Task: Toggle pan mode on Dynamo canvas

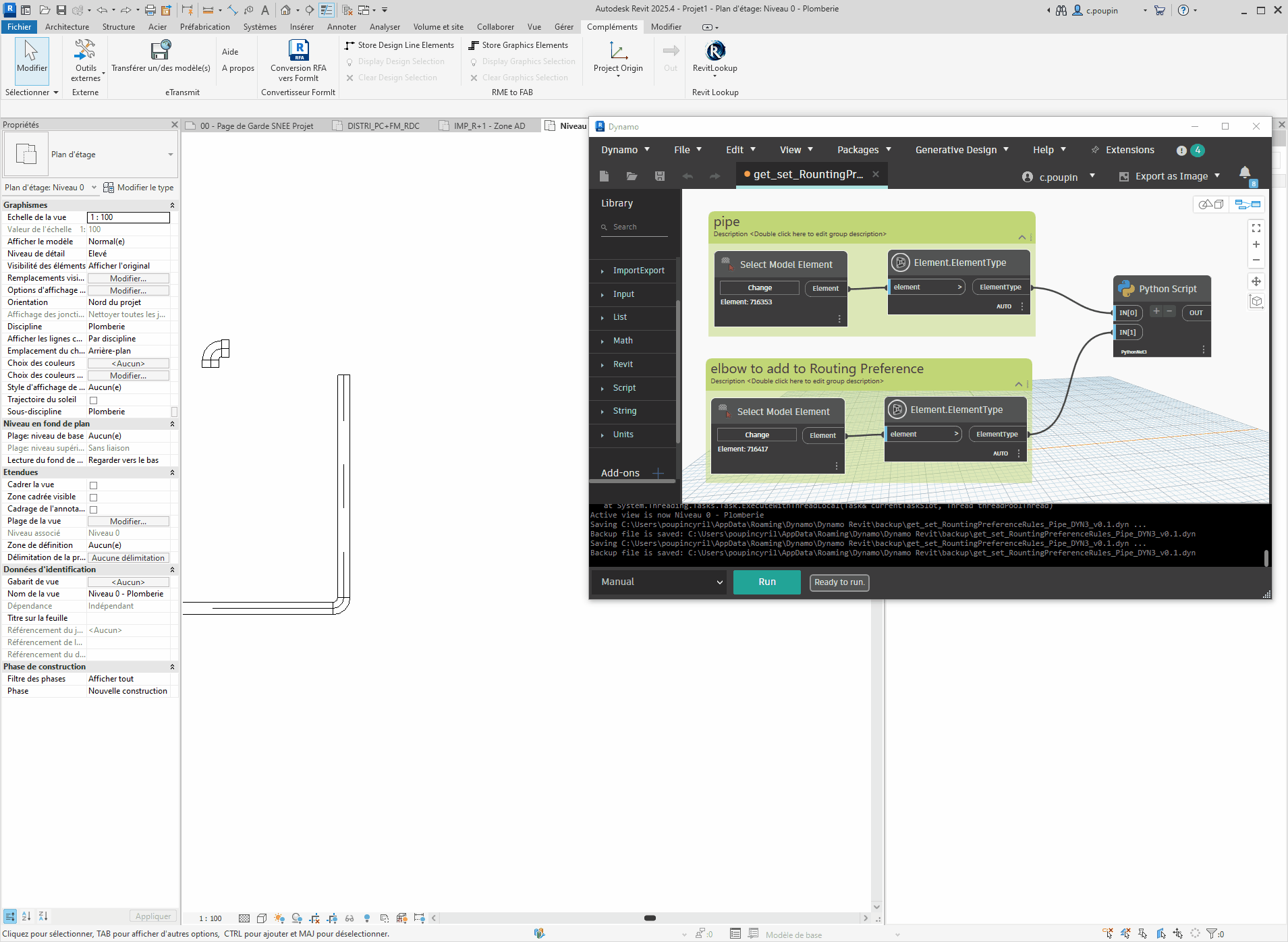Action: tap(1256, 281)
